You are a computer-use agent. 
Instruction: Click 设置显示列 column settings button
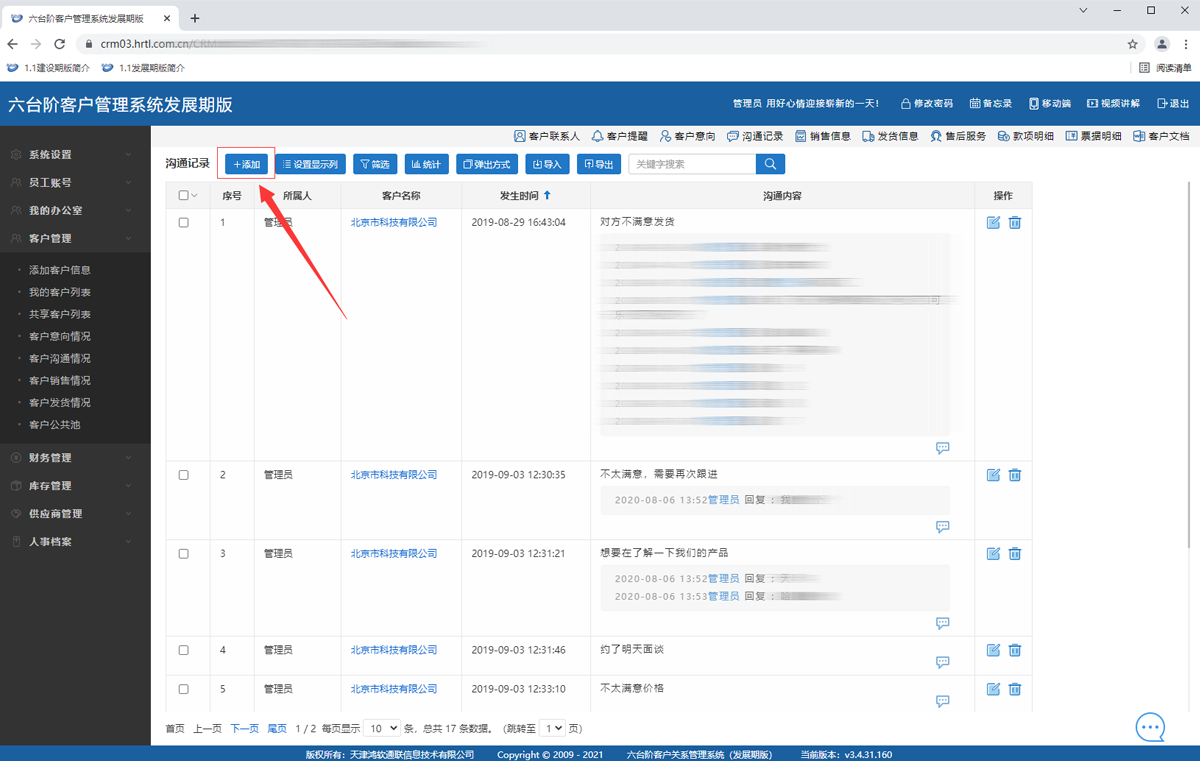coord(310,164)
